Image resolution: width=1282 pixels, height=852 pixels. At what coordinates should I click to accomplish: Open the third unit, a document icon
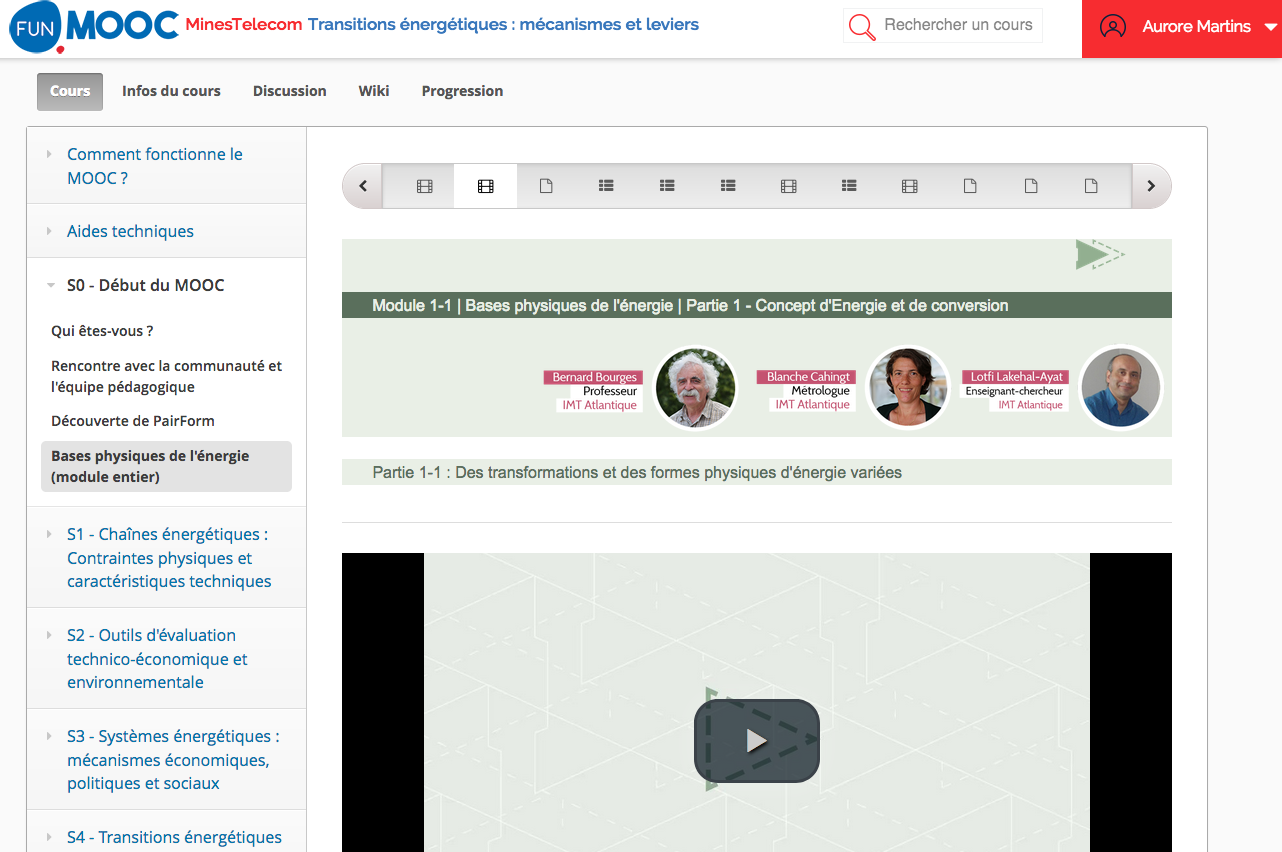[x=546, y=186]
